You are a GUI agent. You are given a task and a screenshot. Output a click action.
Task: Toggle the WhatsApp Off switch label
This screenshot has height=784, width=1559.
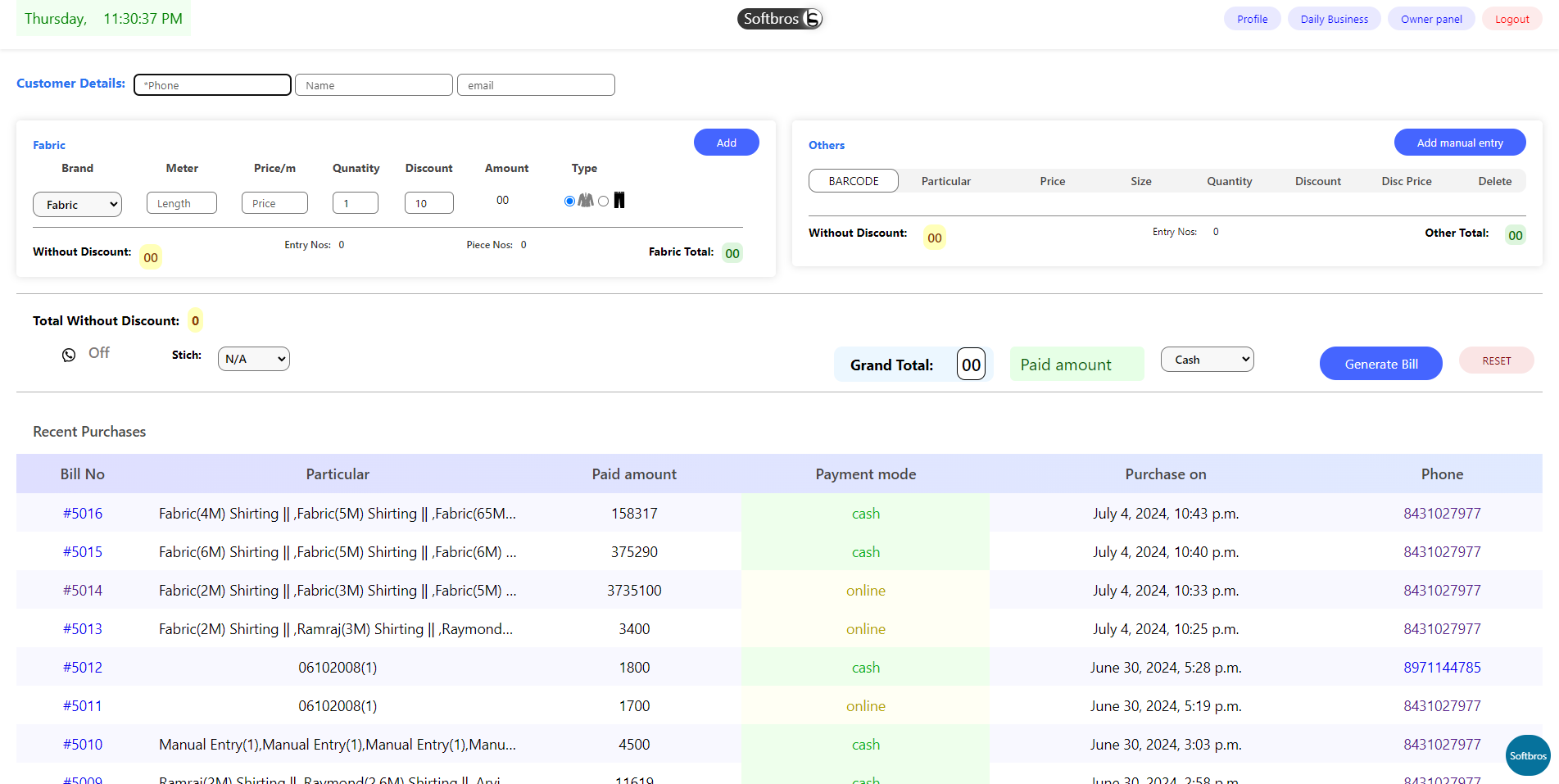(99, 353)
